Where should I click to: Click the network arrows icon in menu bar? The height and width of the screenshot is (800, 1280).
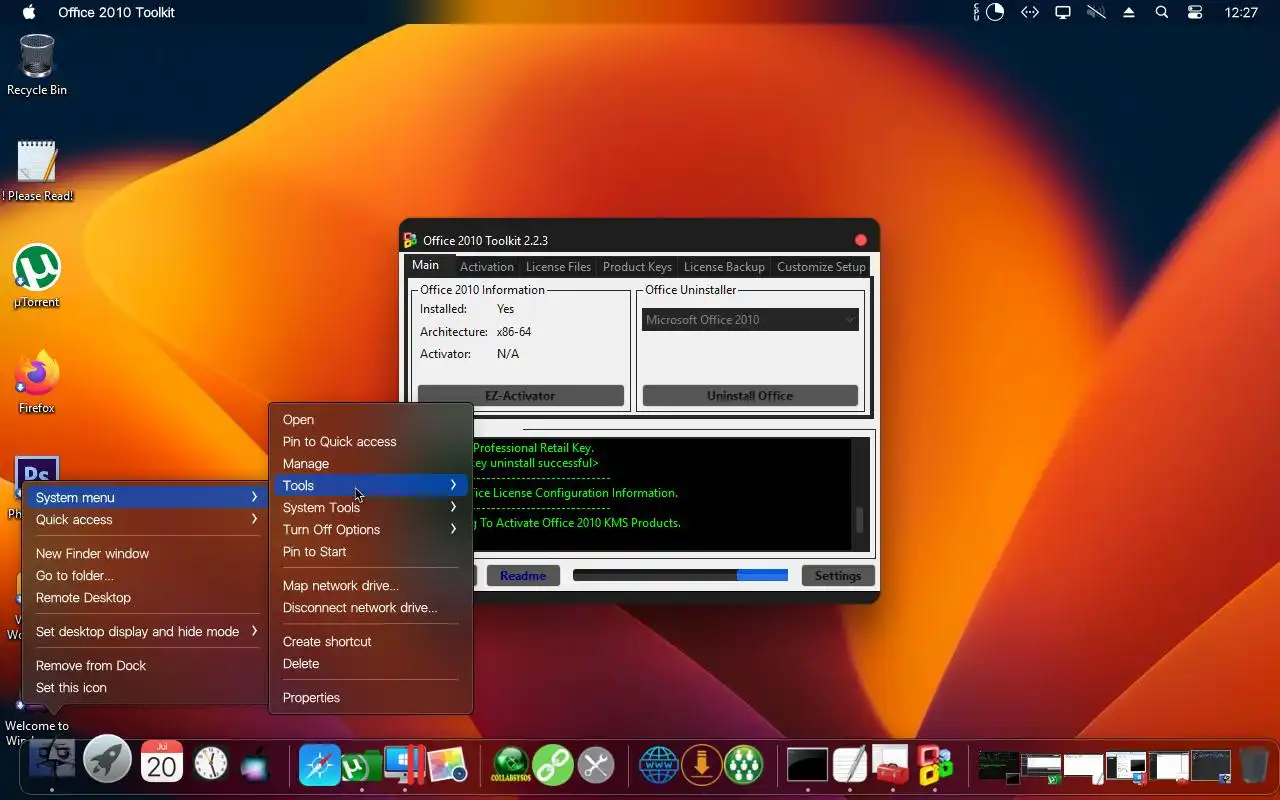click(x=1029, y=12)
